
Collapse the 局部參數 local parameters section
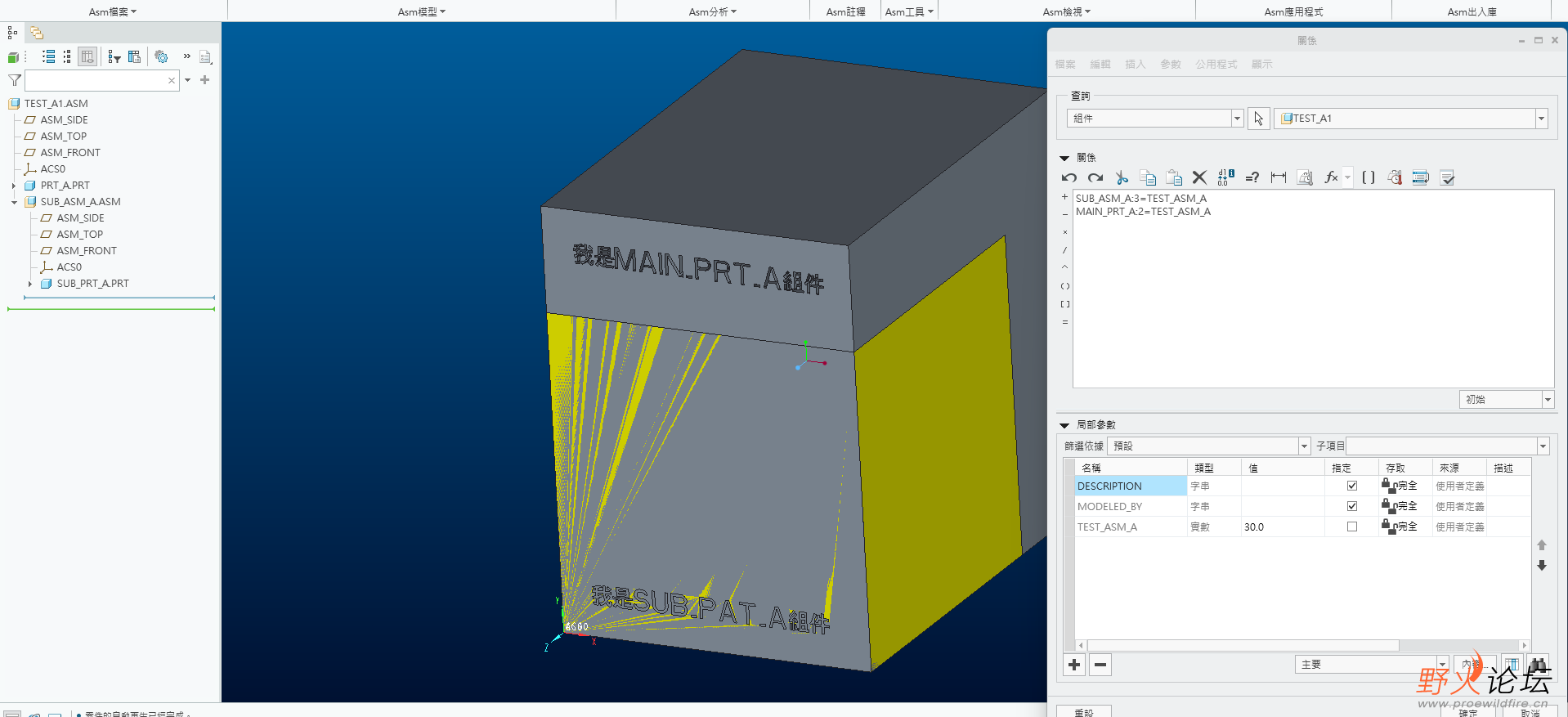[x=1064, y=425]
